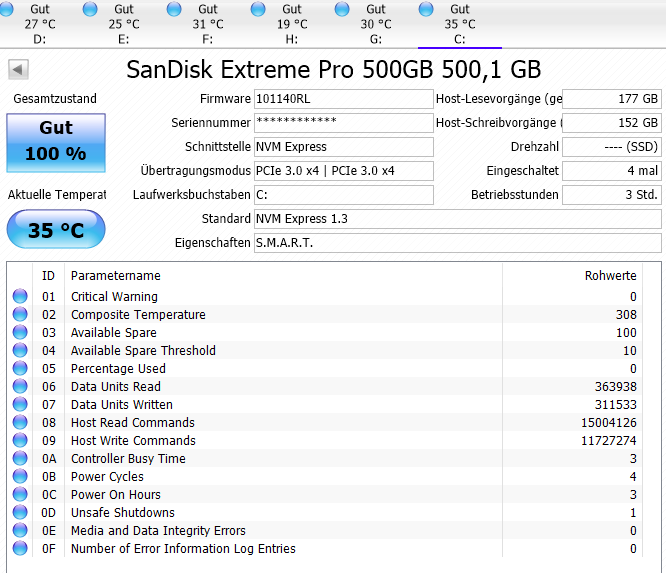Select Number of Error Information Log Entries name
Screen dimensions: 666x573
[183, 548]
